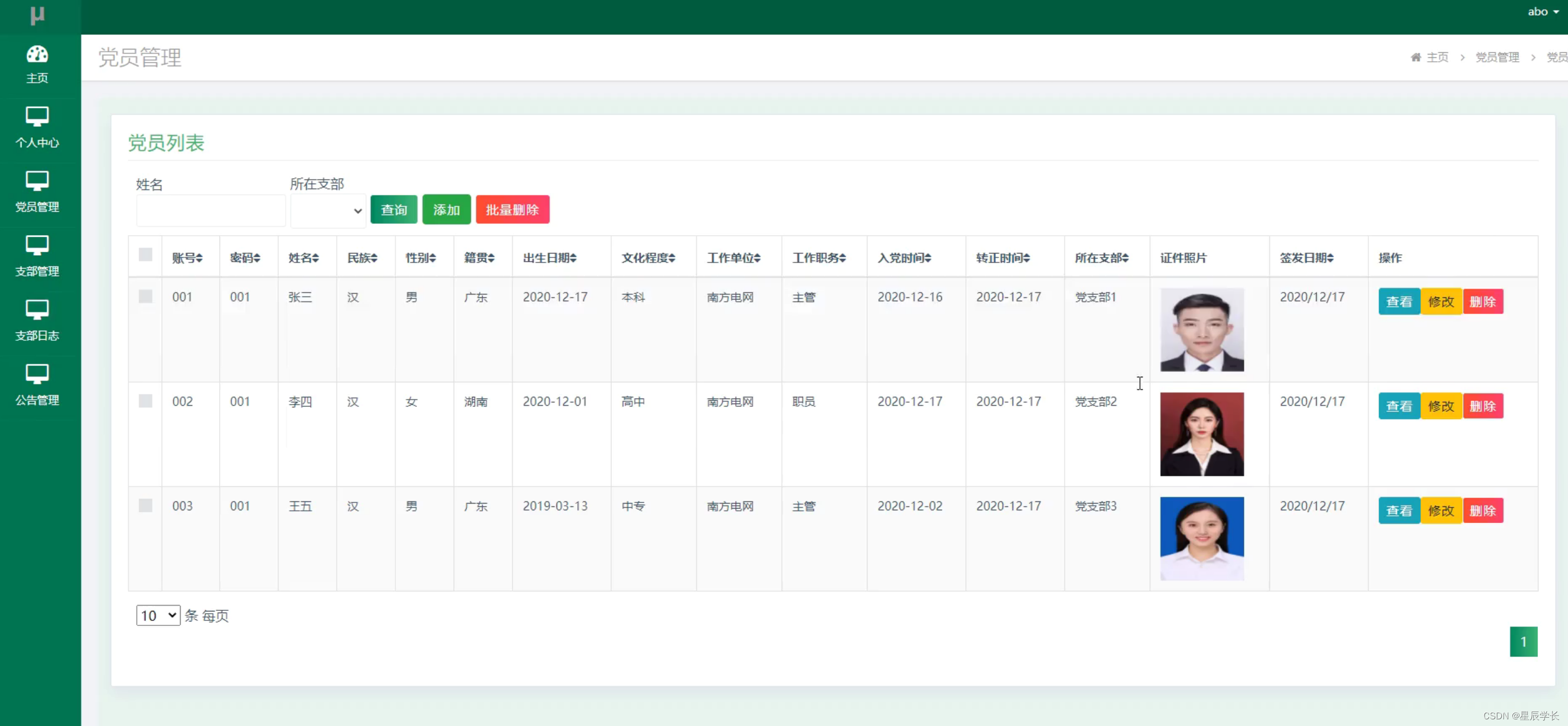The image size is (1568, 726).
Task: Open 党员管理 sidebar monitor icon
Action: pos(37,181)
